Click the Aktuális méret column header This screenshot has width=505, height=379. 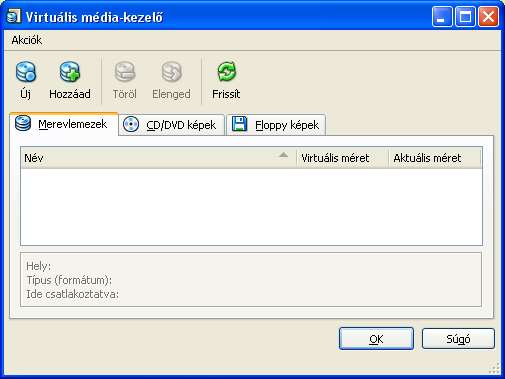(x=435, y=158)
